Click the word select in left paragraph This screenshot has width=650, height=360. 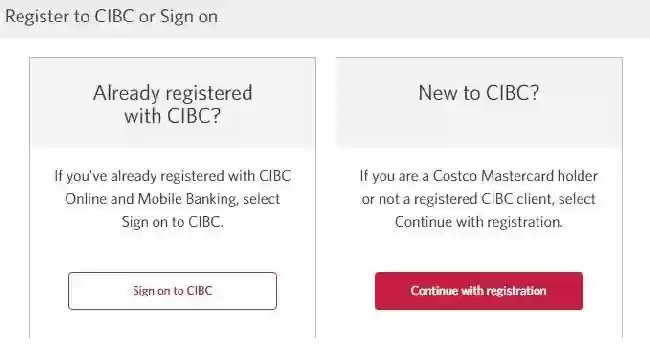point(262,199)
